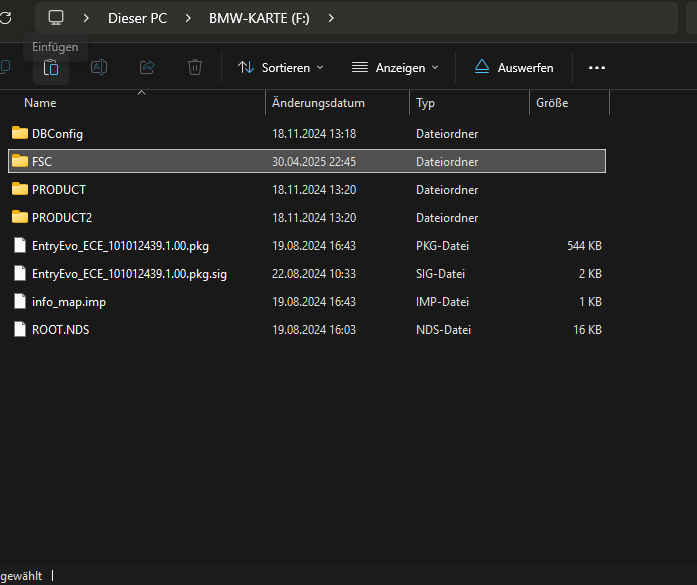Click the 2 KB size cell
The image size is (697, 585).
tap(590, 273)
